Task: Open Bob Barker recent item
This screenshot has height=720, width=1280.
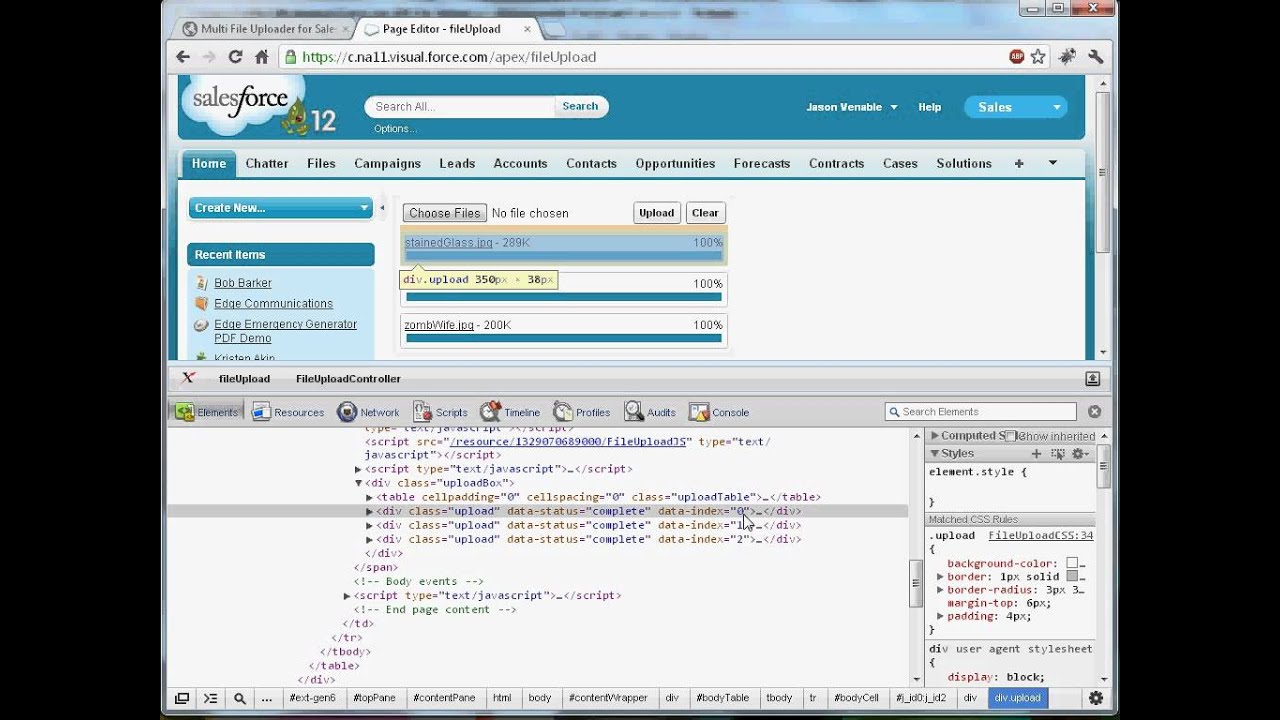Action: pyautogui.click(x=243, y=283)
